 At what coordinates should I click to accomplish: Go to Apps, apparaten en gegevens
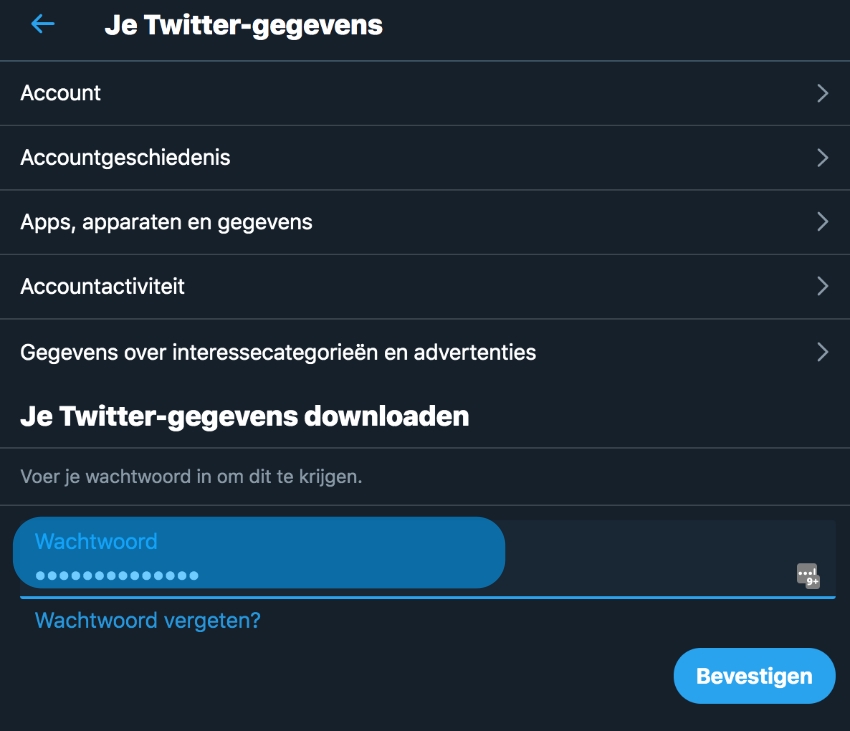tap(166, 222)
